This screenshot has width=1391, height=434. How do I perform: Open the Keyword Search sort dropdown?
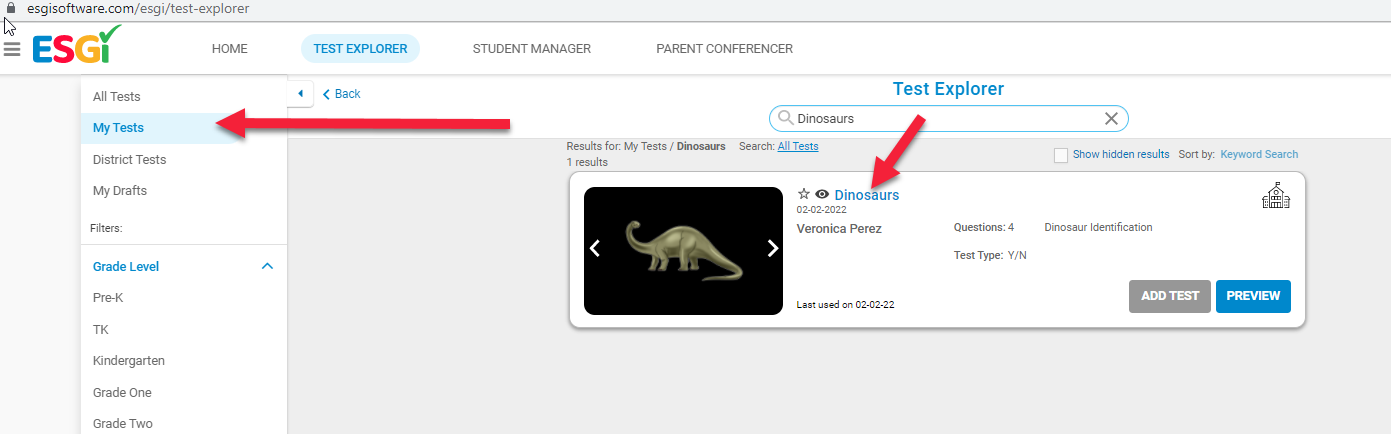pyautogui.click(x=1259, y=154)
